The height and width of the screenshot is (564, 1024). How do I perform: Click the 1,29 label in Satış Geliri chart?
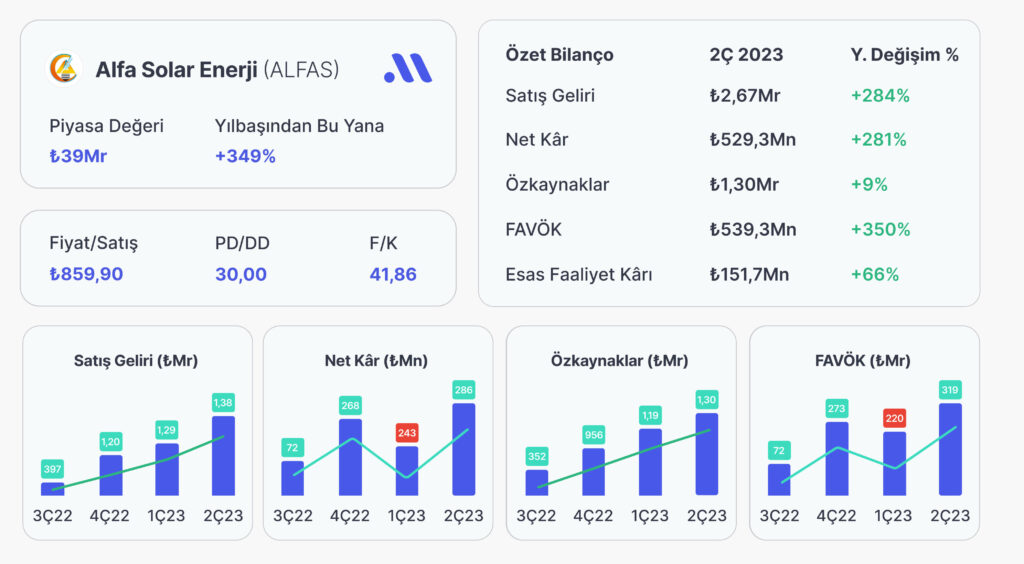pyautogui.click(x=167, y=430)
